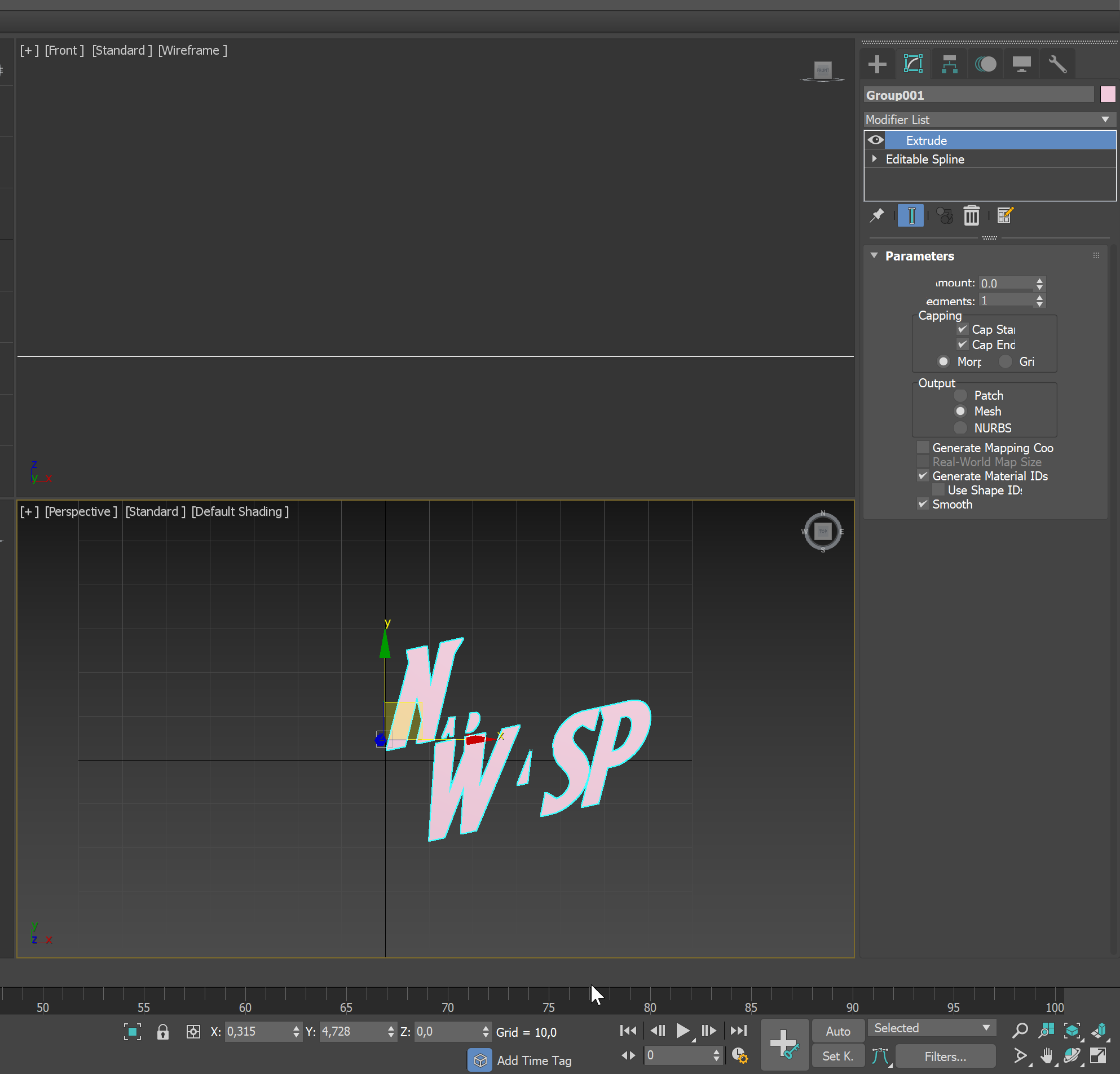Click Zoom Extents icon
Viewport: 1120px width, 1074px height.
1072,1031
